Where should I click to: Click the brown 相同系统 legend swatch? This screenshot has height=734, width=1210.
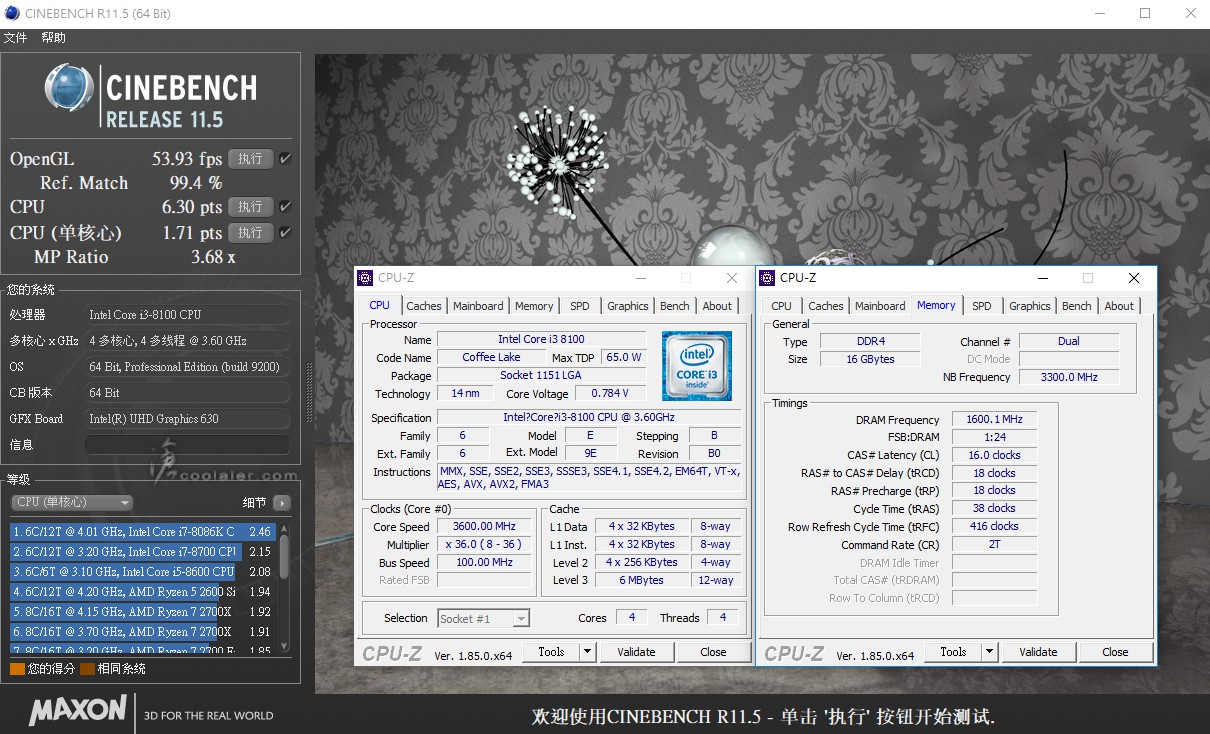pos(88,669)
